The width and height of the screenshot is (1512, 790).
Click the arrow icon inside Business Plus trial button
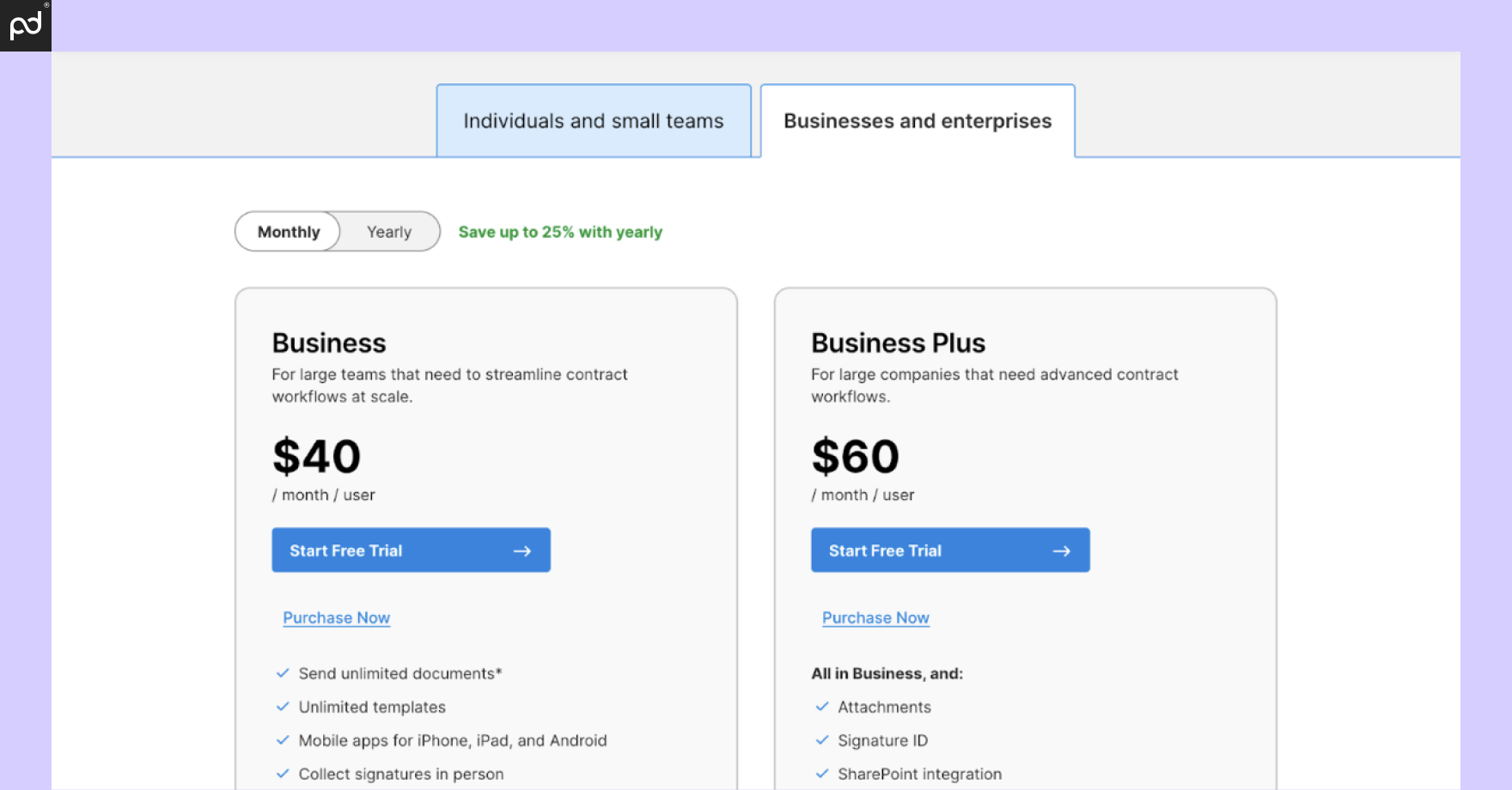pyautogui.click(x=1062, y=550)
